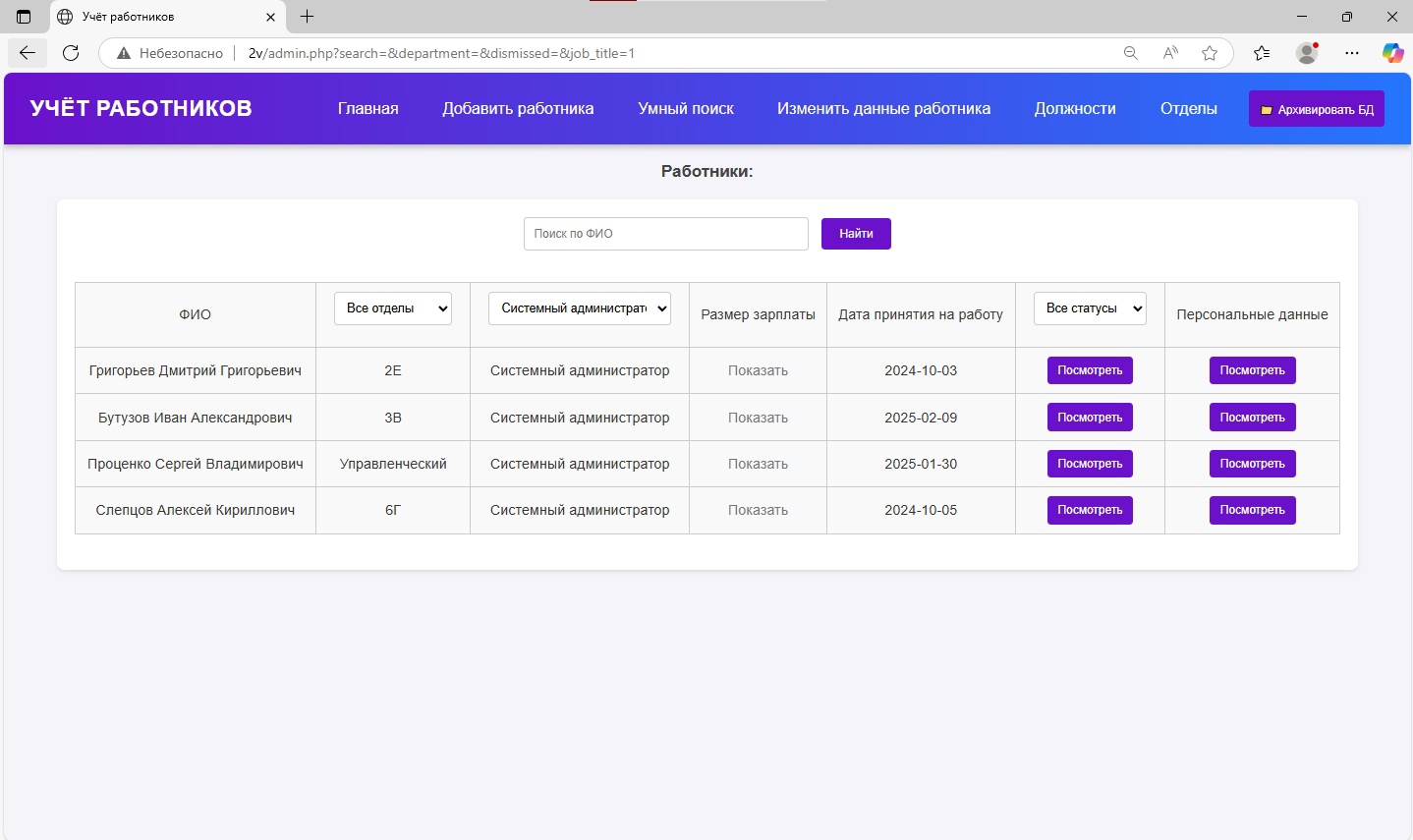Click the Архивировать БД button
The width and height of the screenshot is (1413, 840).
1317,109
